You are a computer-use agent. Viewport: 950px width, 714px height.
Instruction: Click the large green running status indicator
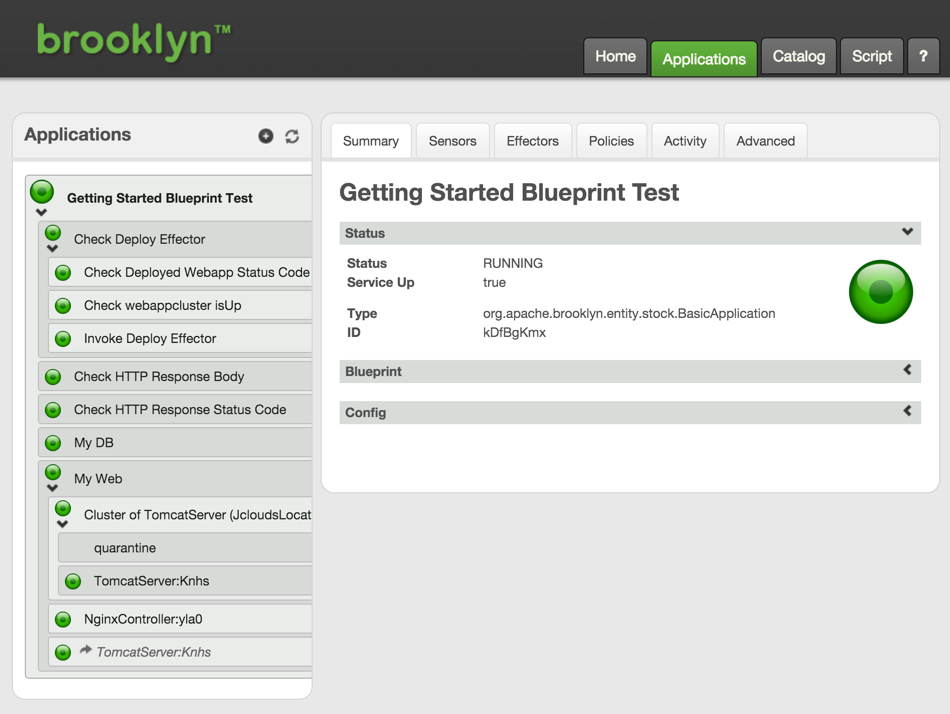[880, 292]
